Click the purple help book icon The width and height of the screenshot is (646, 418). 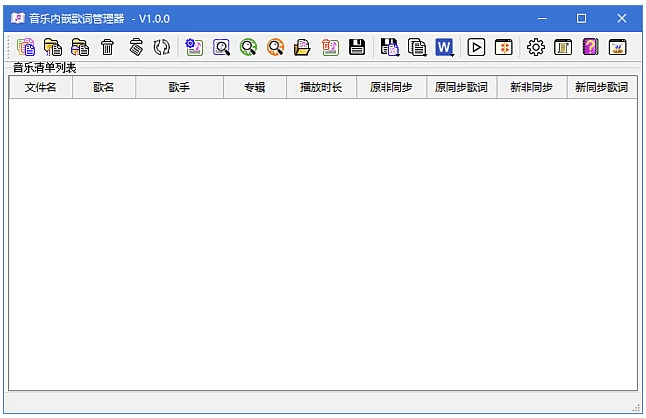coord(590,47)
